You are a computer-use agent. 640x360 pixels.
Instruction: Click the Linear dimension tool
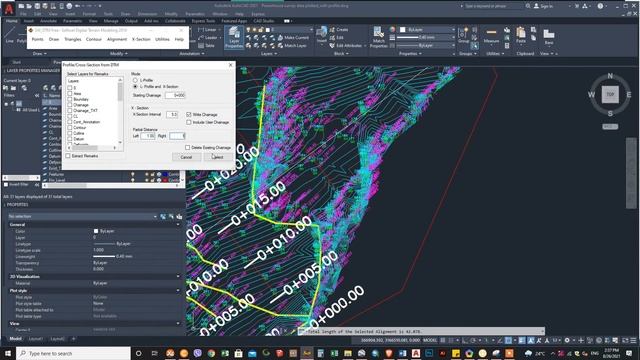(207, 30)
